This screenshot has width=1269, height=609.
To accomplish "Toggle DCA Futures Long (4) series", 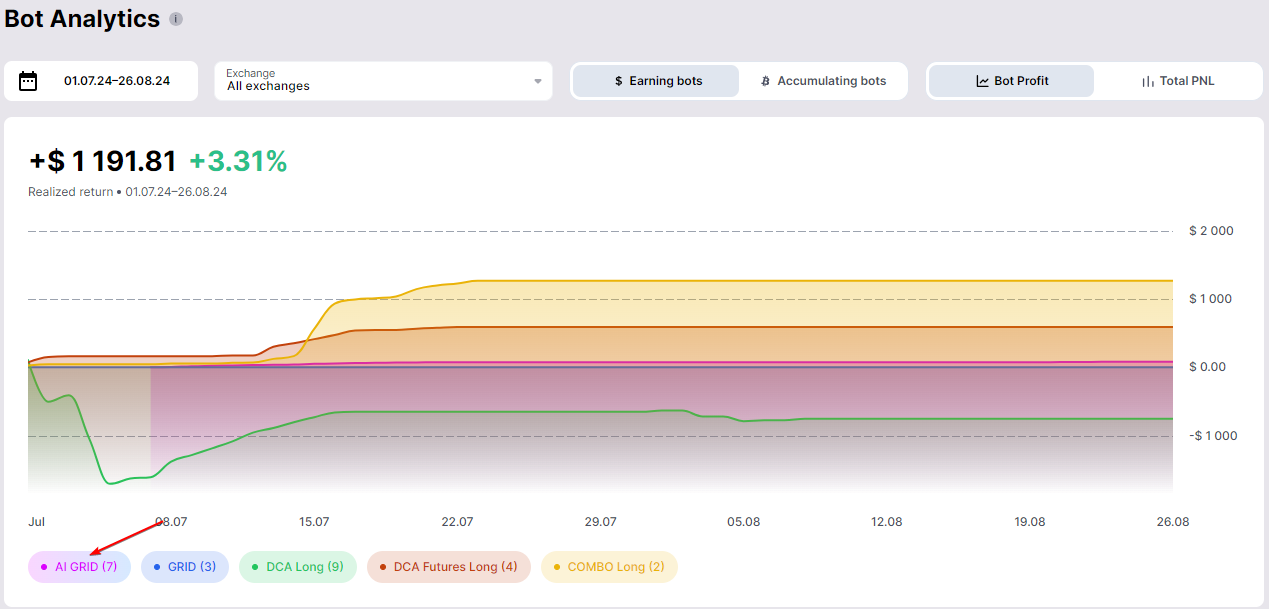I will point(448,567).
